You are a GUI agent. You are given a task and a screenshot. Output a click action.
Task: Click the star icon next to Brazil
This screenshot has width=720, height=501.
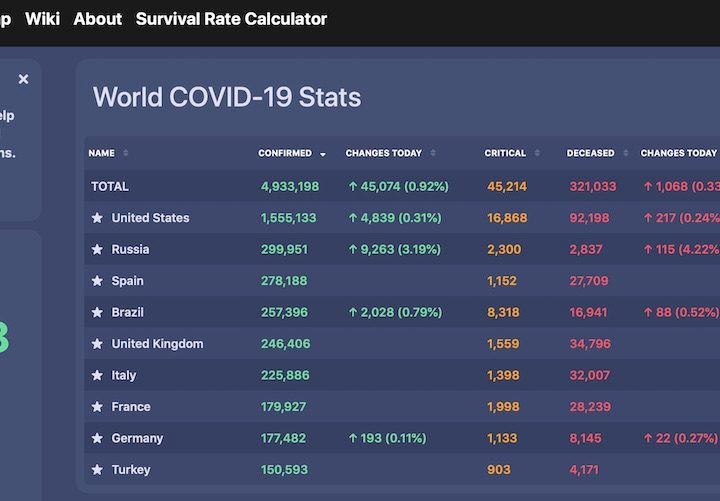point(97,312)
